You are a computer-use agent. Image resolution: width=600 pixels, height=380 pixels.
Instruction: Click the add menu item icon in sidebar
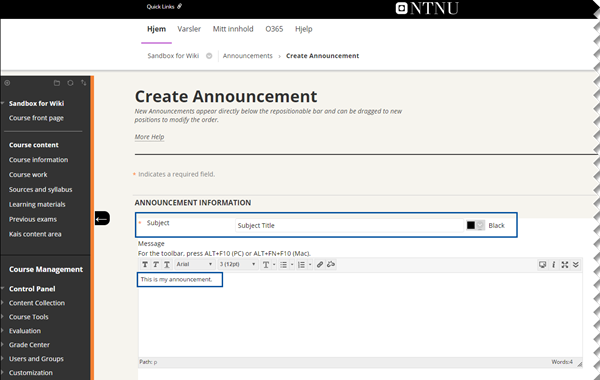(7, 83)
